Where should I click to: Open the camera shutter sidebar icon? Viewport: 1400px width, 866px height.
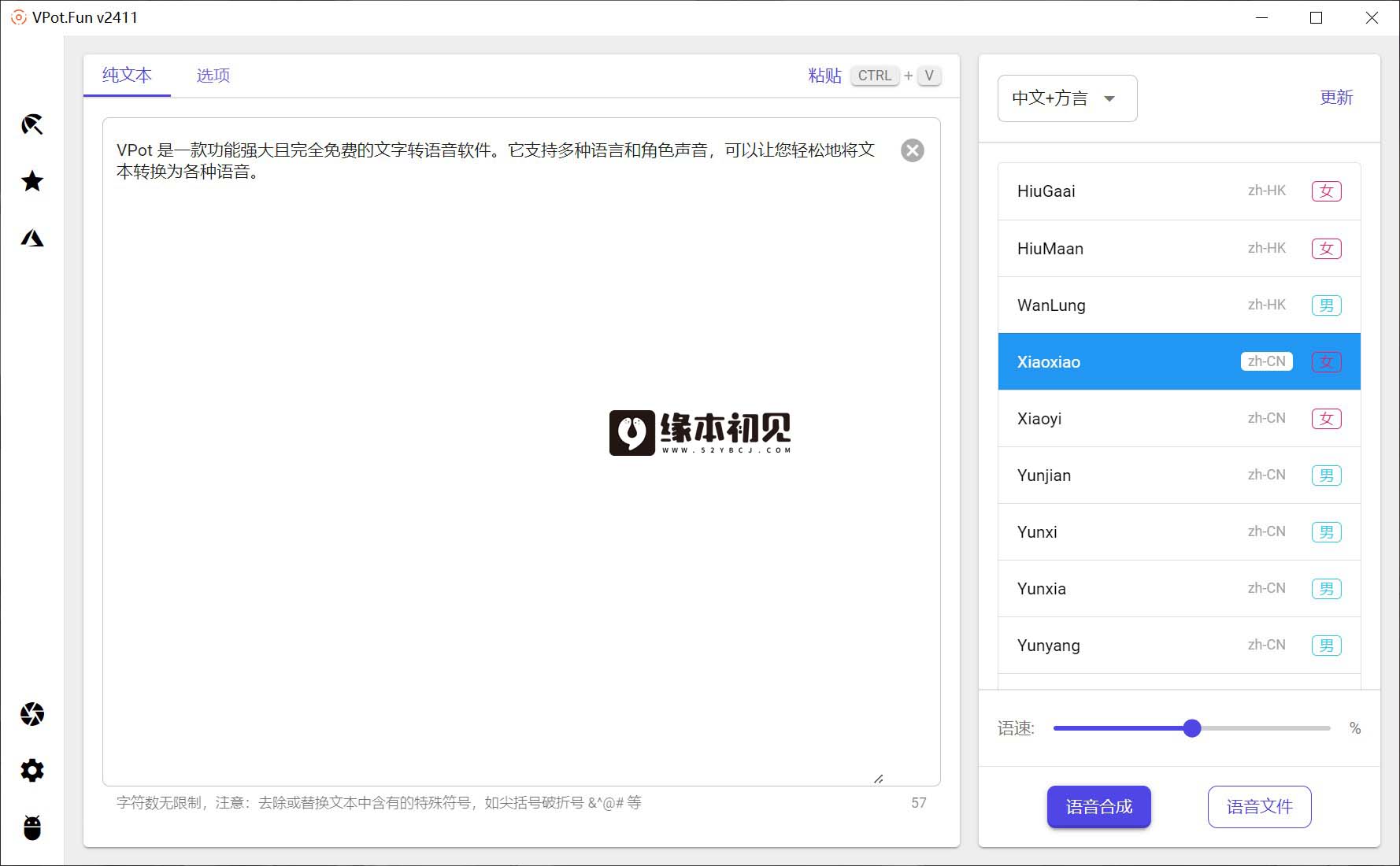click(32, 714)
